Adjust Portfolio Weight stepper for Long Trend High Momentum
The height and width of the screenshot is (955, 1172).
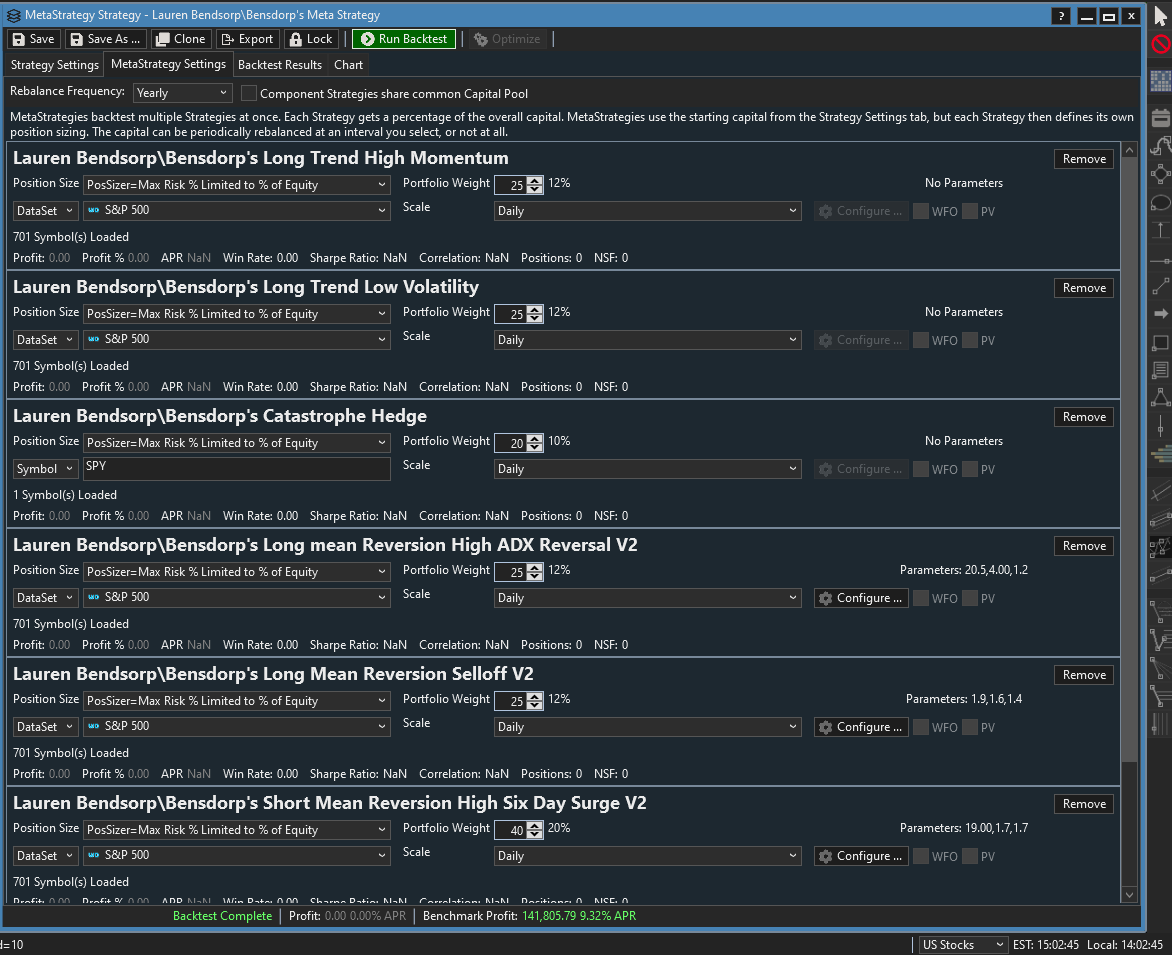[x=534, y=185]
